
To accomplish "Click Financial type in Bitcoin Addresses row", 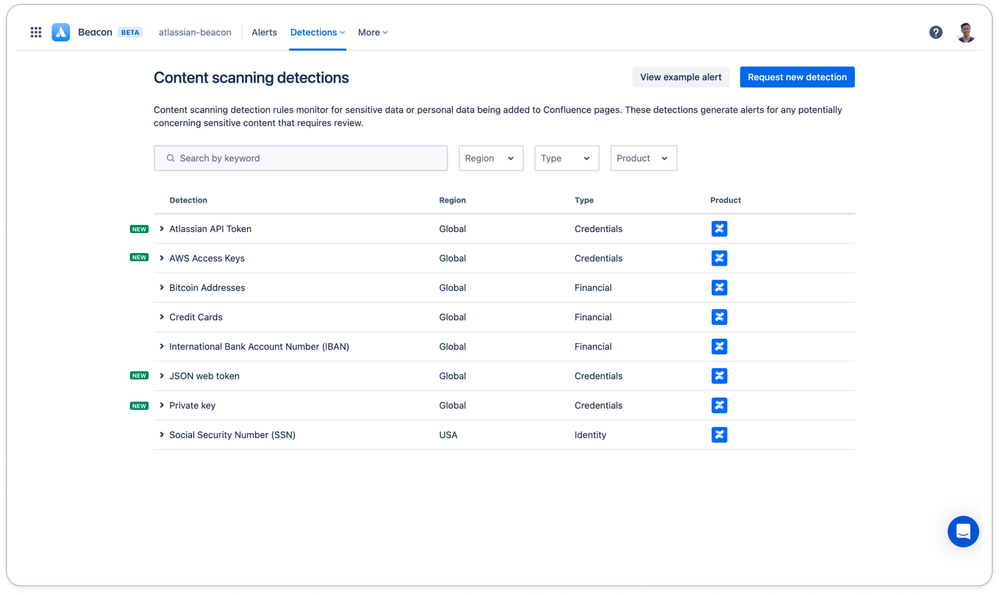I will click(593, 287).
